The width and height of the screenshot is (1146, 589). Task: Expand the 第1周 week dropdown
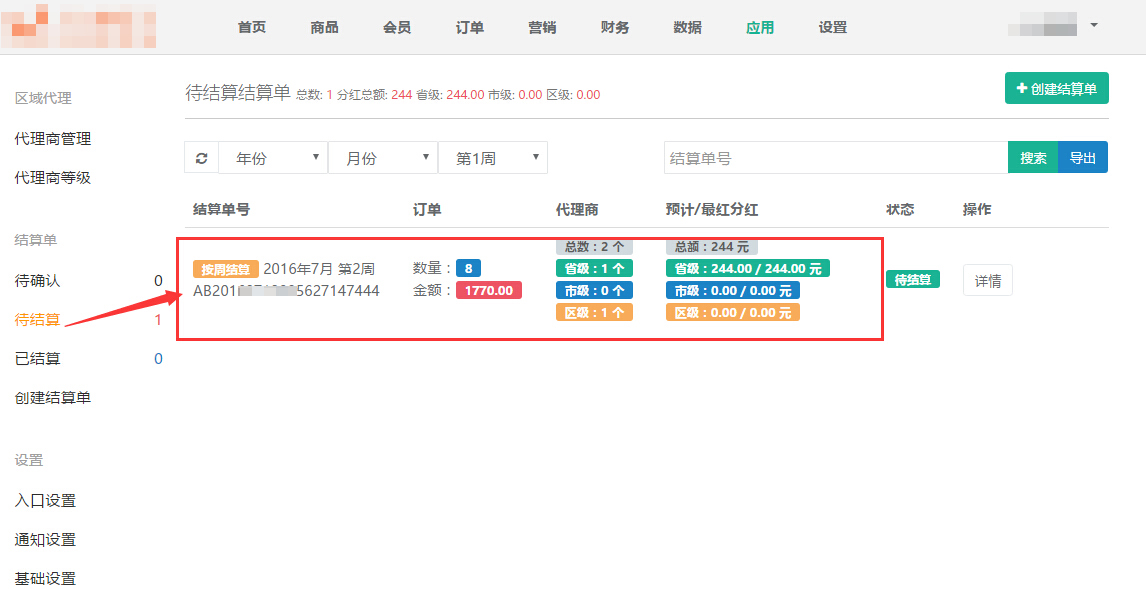coord(493,158)
